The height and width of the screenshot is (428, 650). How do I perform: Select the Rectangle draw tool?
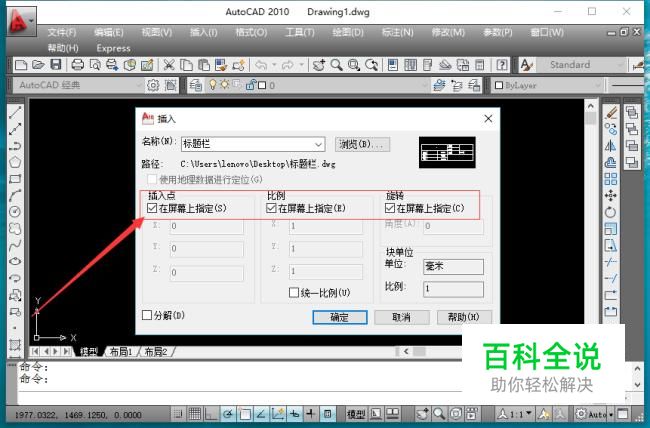pyautogui.click(x=15, y=179)
